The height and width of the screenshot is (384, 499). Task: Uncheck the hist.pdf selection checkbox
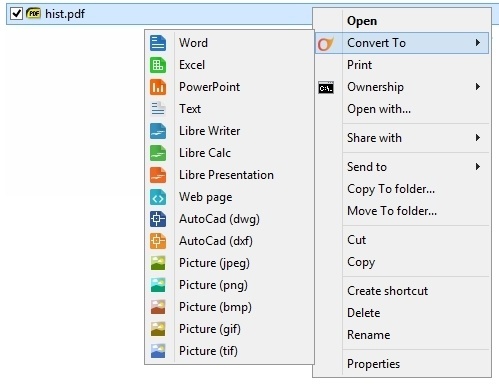16,14
